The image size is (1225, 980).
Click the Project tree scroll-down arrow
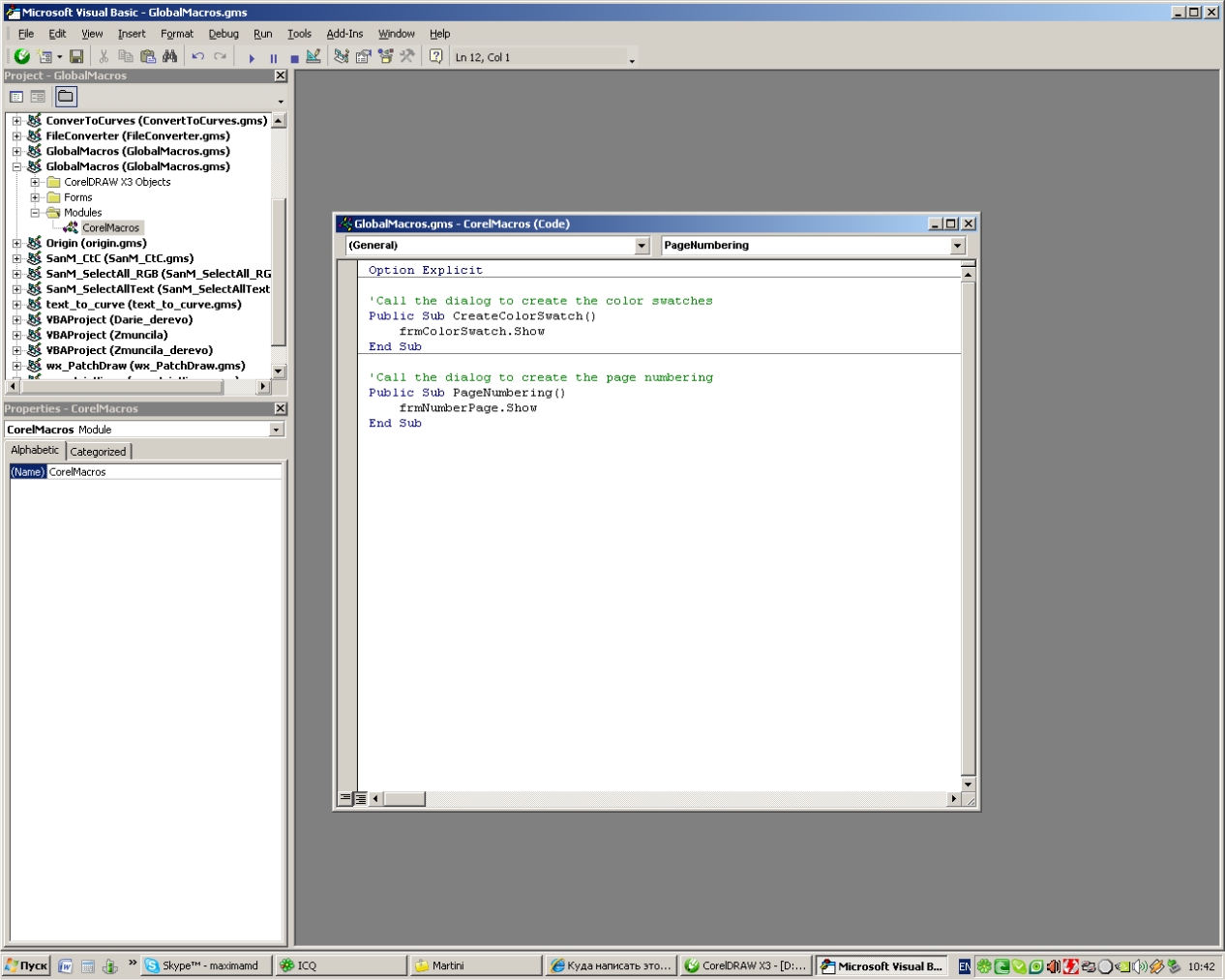[279, 371]
